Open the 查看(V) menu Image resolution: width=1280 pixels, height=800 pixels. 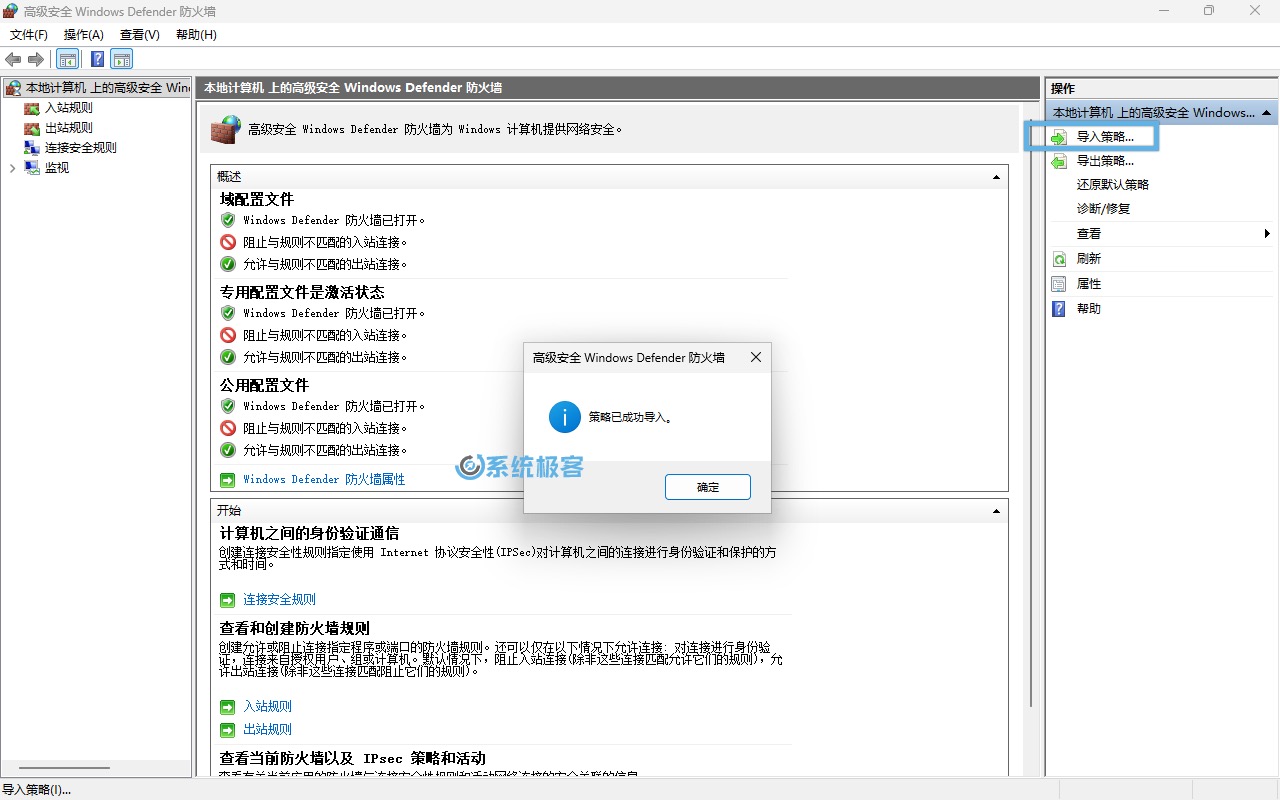coord(139,34)
